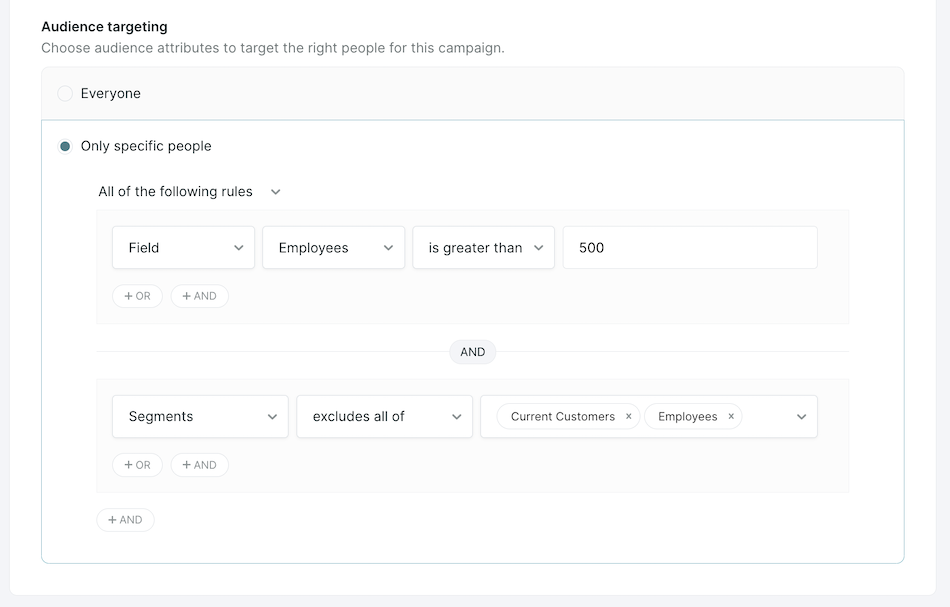The image size is (950, 607).
Task: Open the Employees attribute dropdown
Action: [x=333, y=247]
